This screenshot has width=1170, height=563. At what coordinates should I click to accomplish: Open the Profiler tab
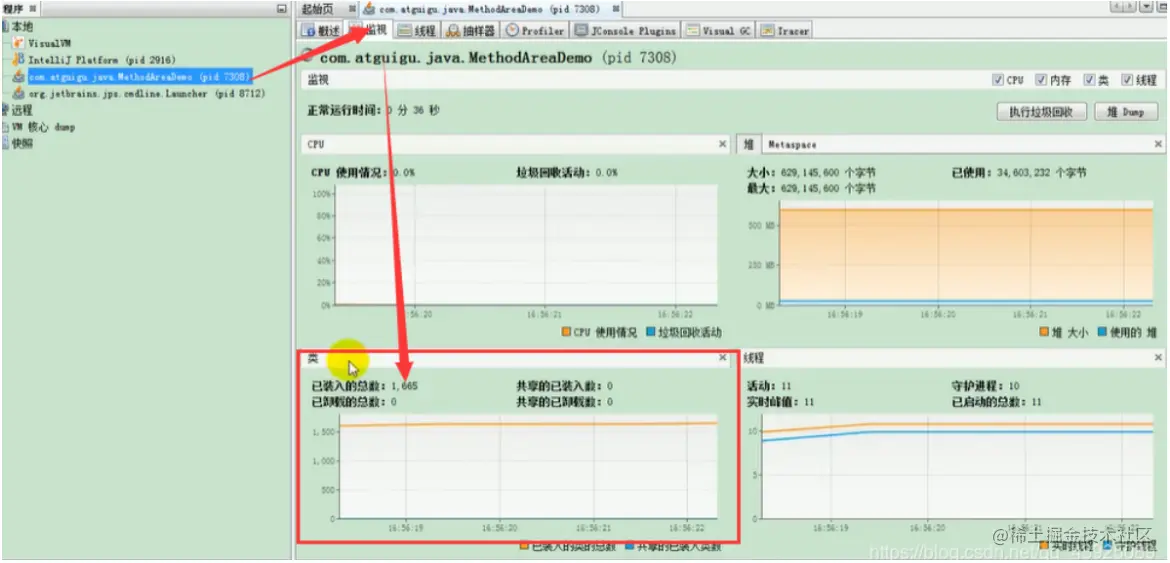click(x=535, y=31)
